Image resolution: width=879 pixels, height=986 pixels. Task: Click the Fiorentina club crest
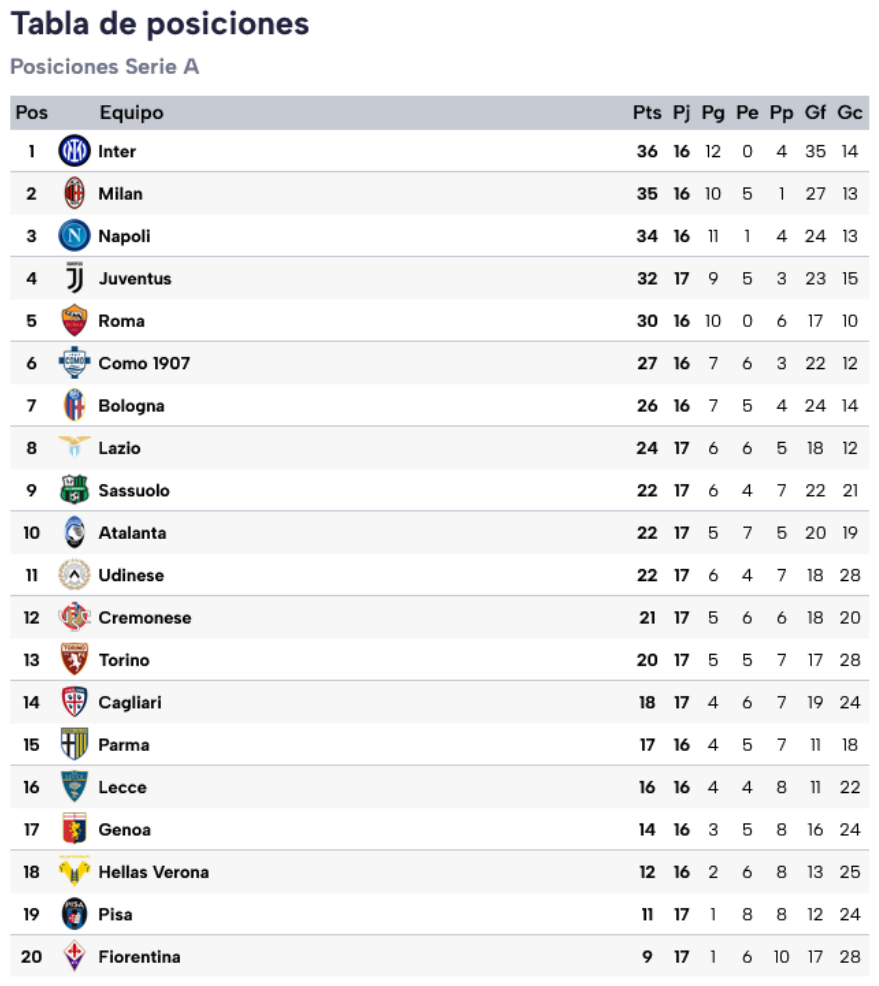tap(74, 957)
